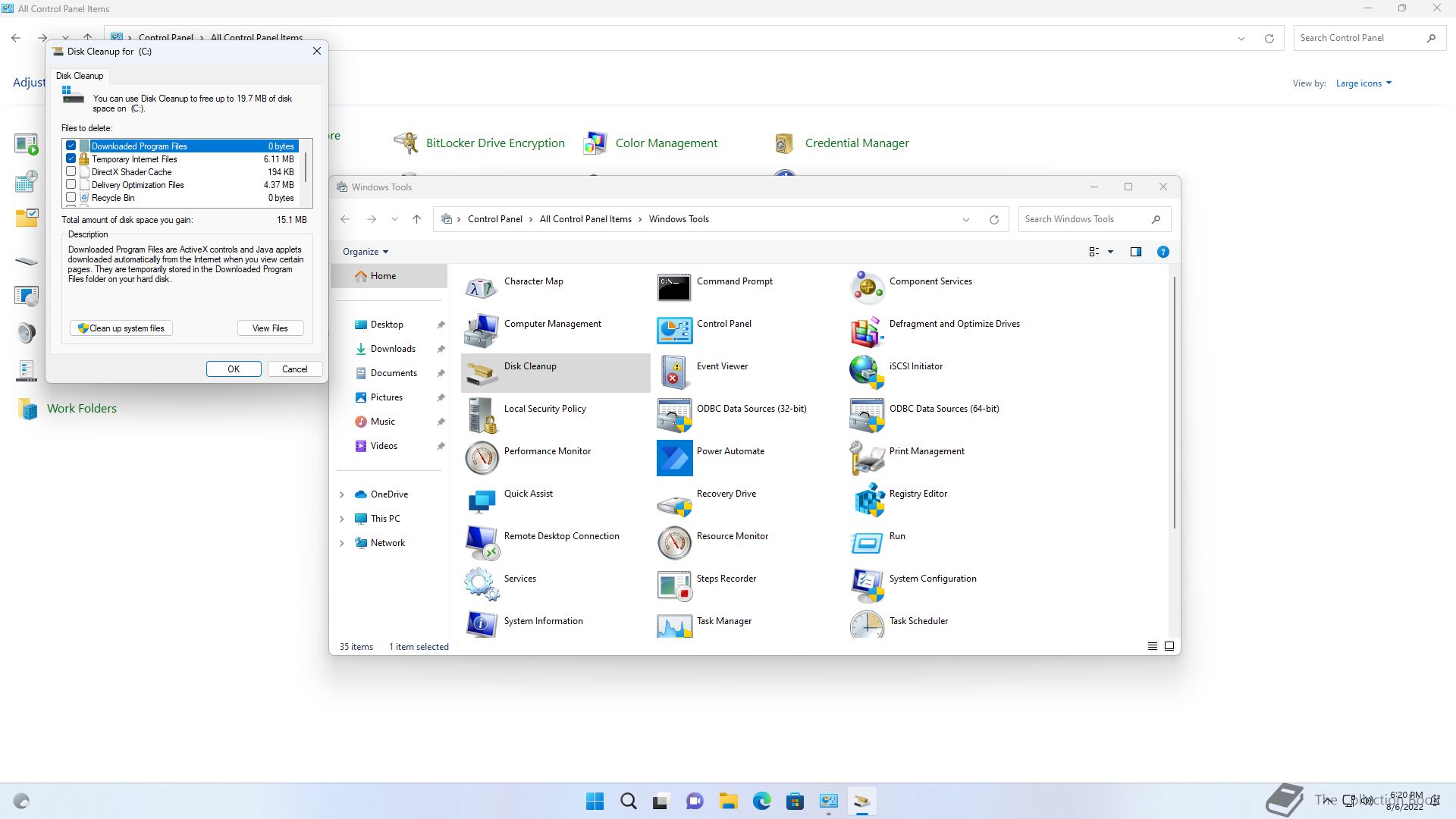Select the Disk Cleanup item icon
1456x819 pixels.
481,372
